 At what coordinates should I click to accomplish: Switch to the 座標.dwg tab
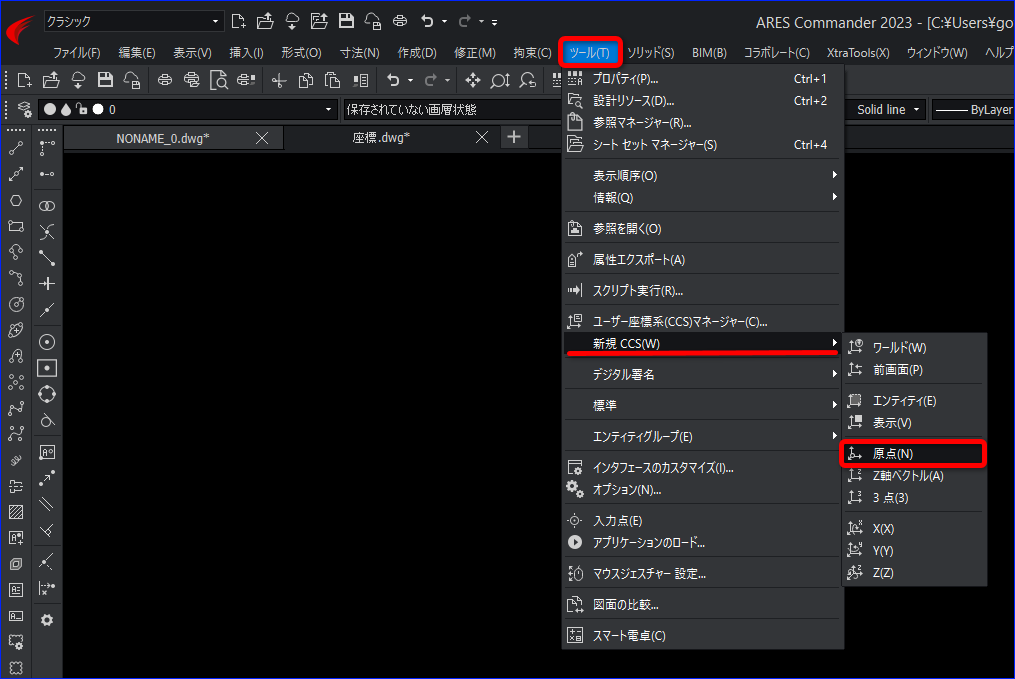coord(381,138)
